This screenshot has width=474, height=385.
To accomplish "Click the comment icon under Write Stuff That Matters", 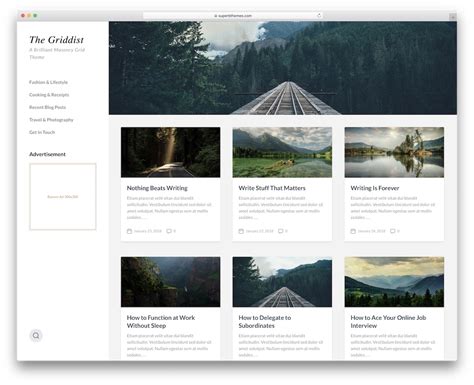I will click(x=281, y=231).
